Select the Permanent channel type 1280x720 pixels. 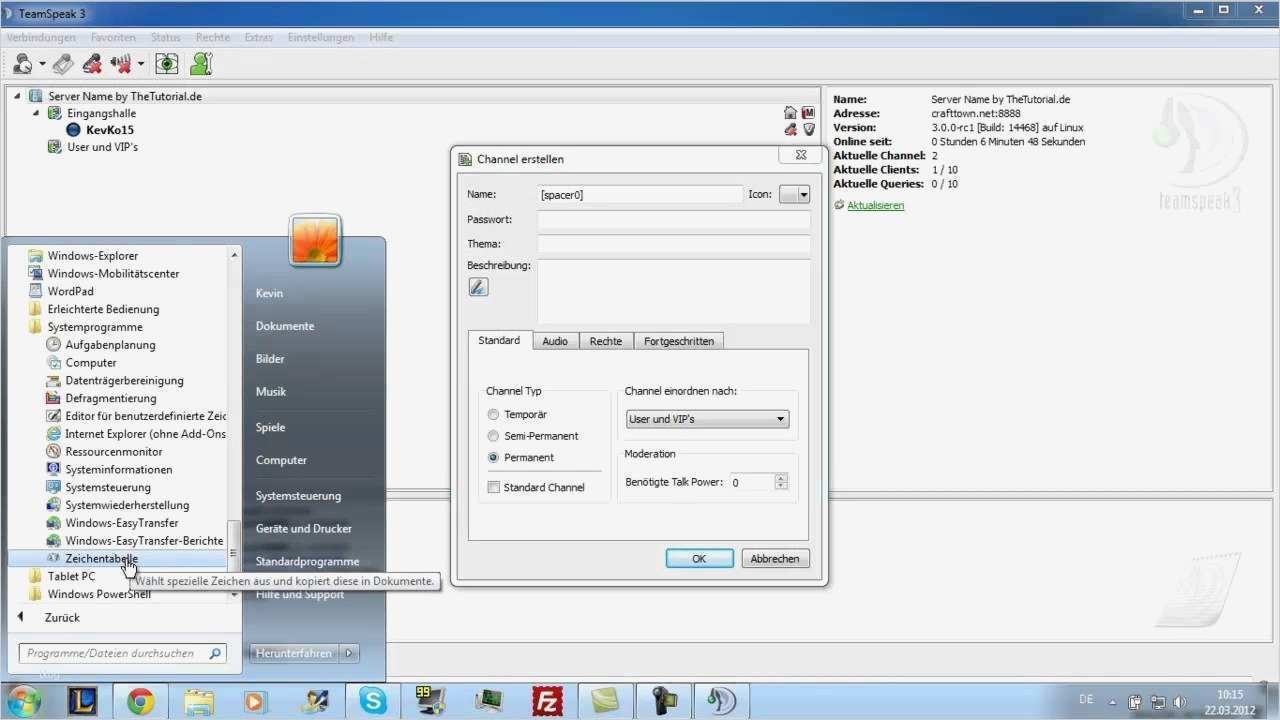point(493,458)
